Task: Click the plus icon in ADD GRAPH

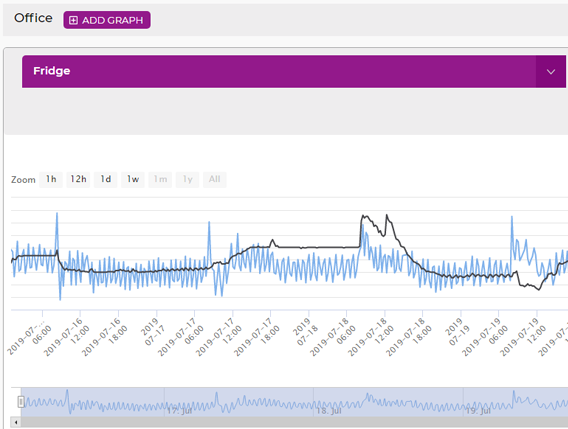Action: pyautogui.click(x=73, y=20)
